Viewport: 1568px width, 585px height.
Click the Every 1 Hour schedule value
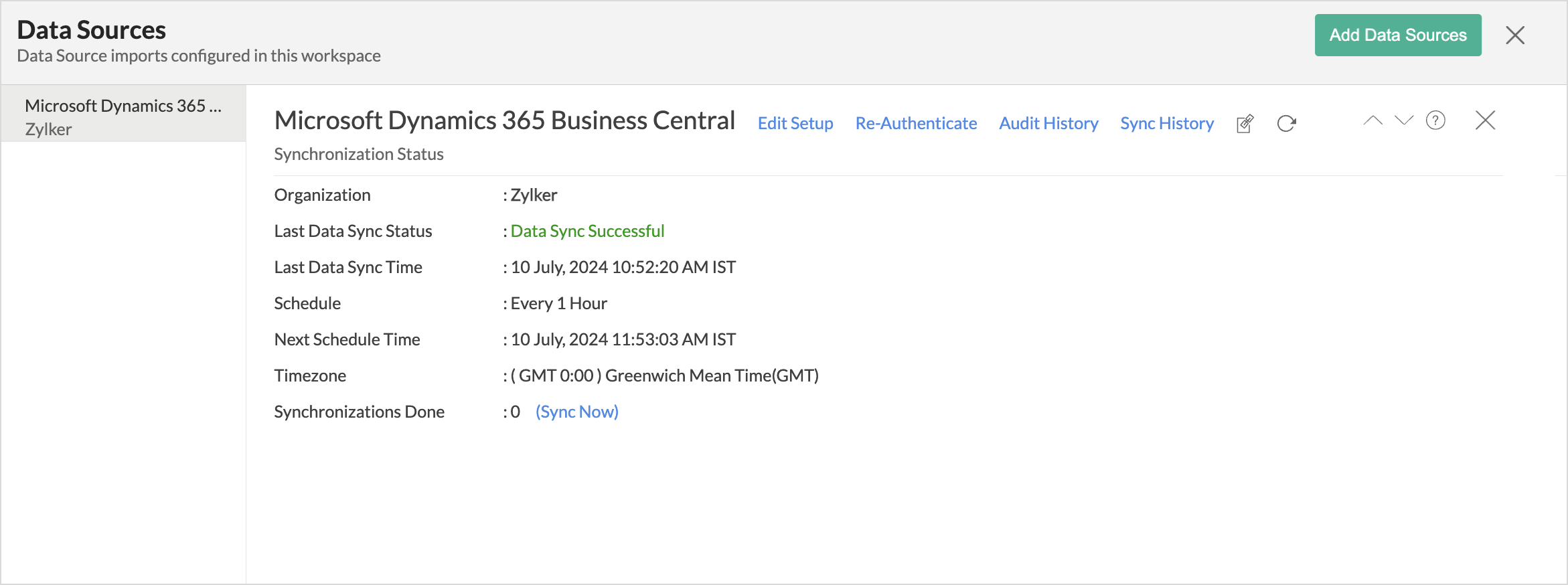[558, 303]
